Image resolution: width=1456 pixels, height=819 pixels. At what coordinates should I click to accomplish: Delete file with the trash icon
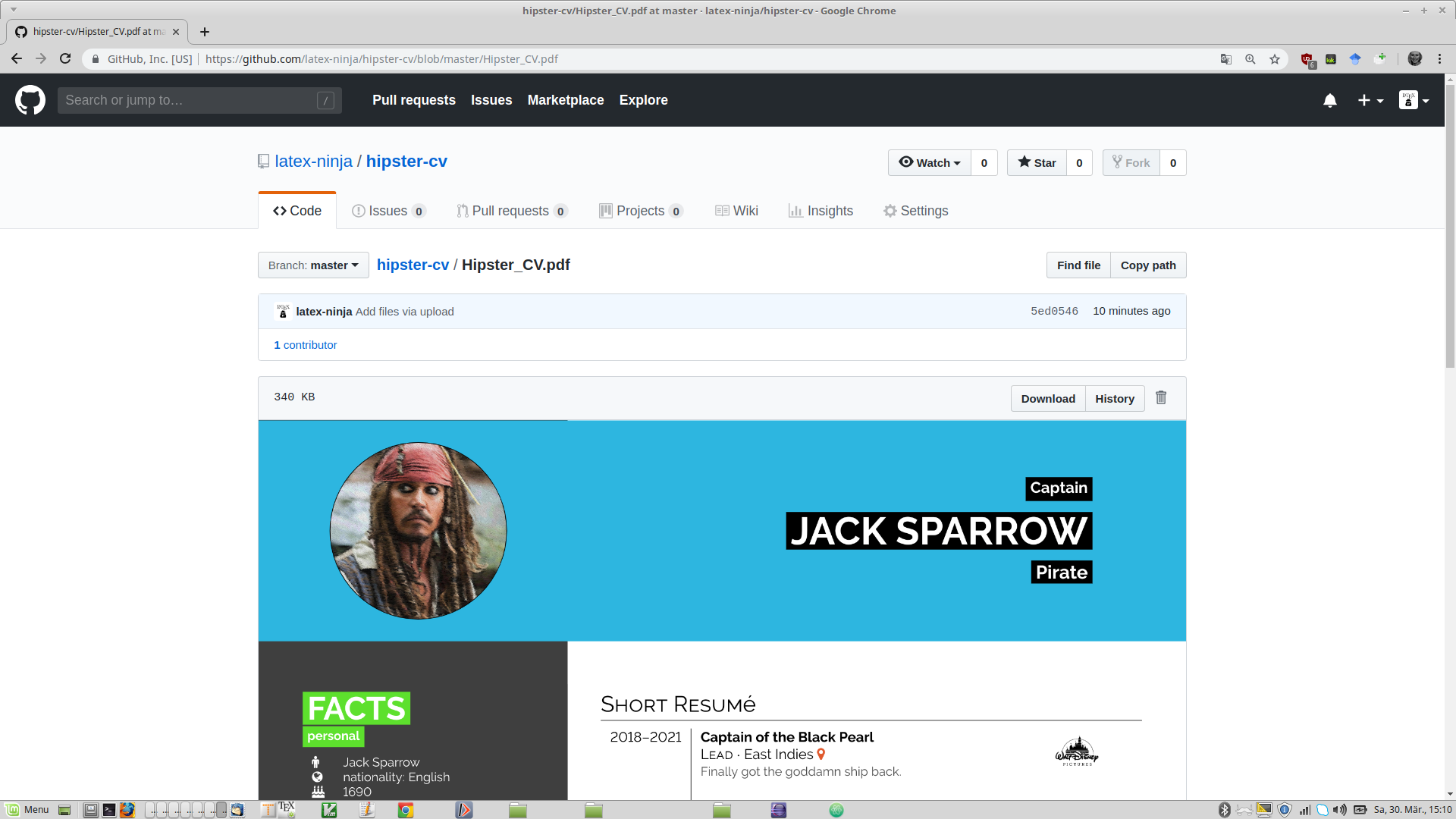click(1161, 397)
